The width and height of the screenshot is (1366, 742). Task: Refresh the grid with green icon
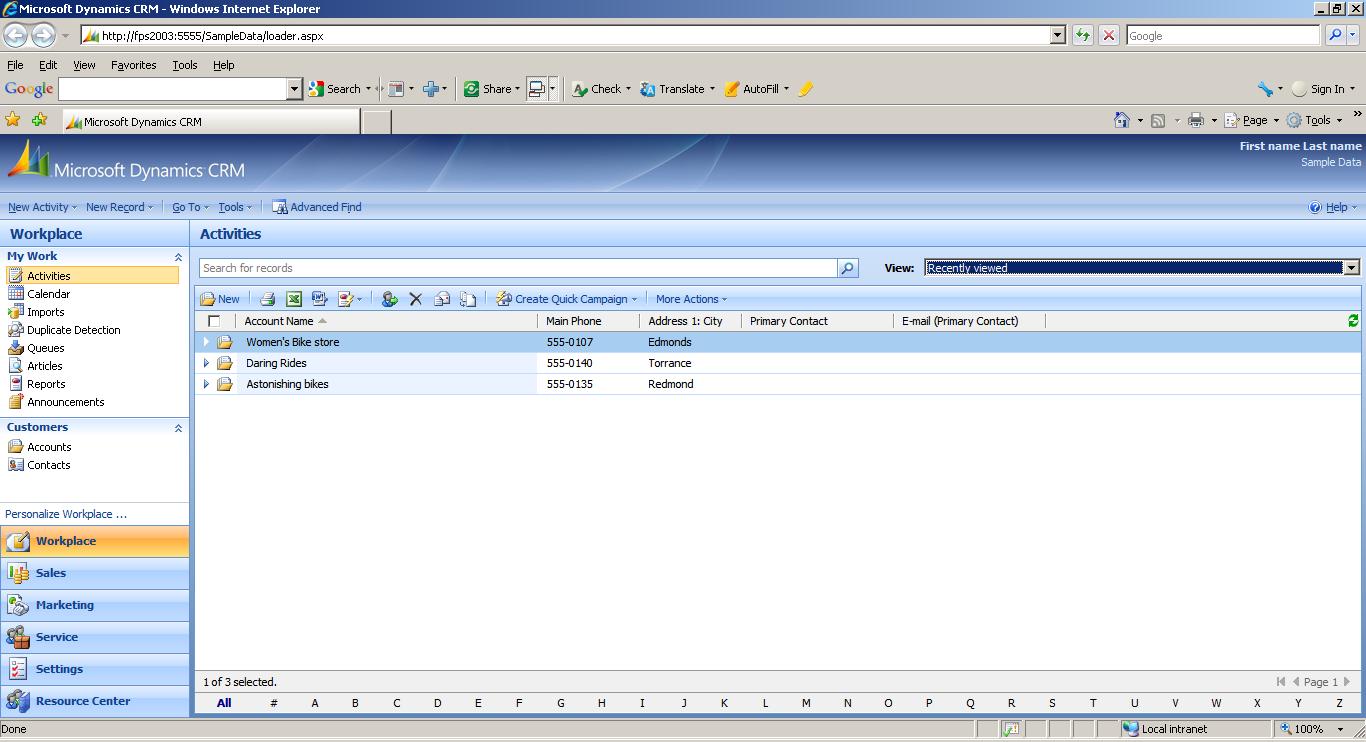pyautogui.click(x=1353, y=321)
